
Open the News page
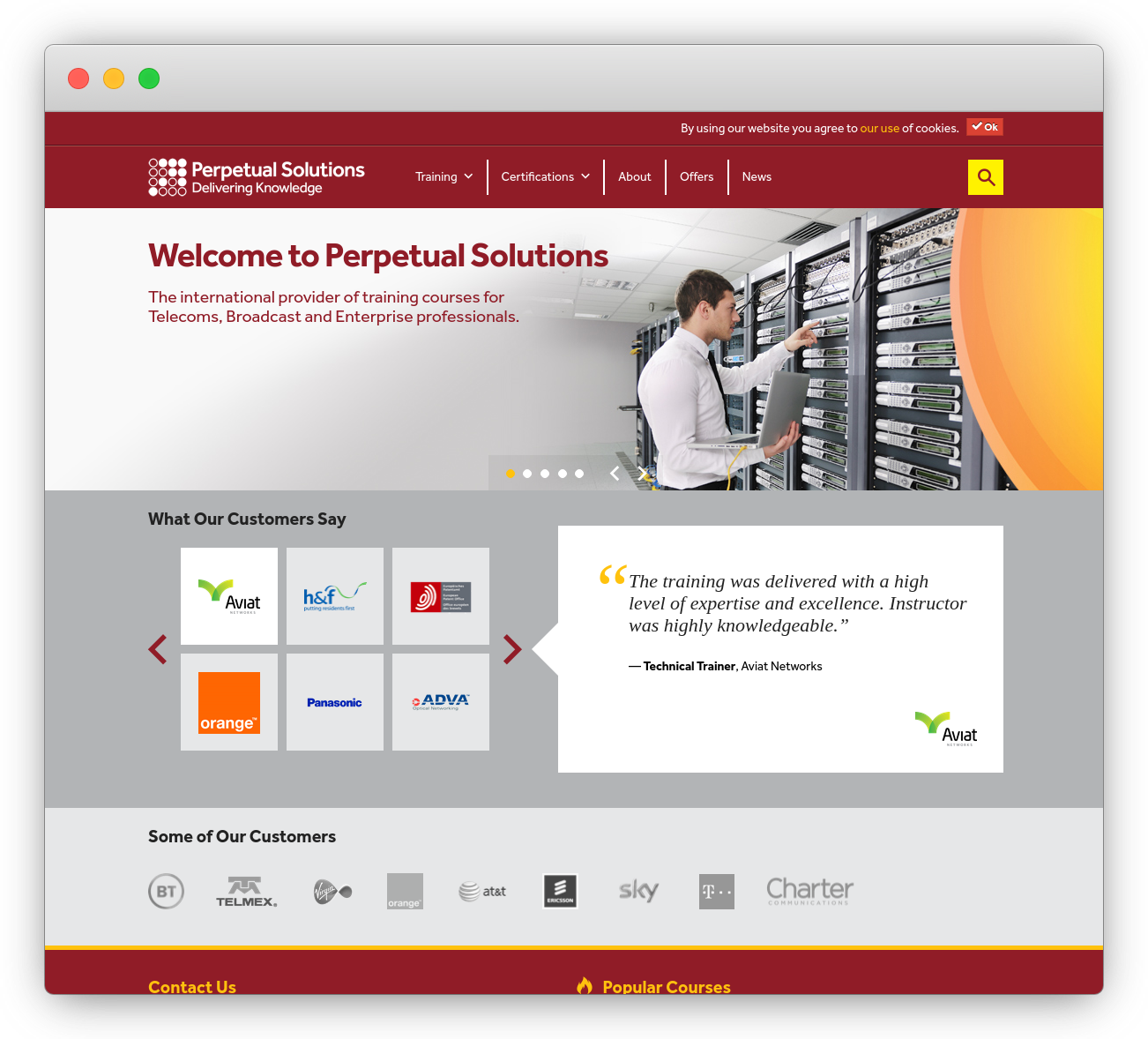coord(757,177)
